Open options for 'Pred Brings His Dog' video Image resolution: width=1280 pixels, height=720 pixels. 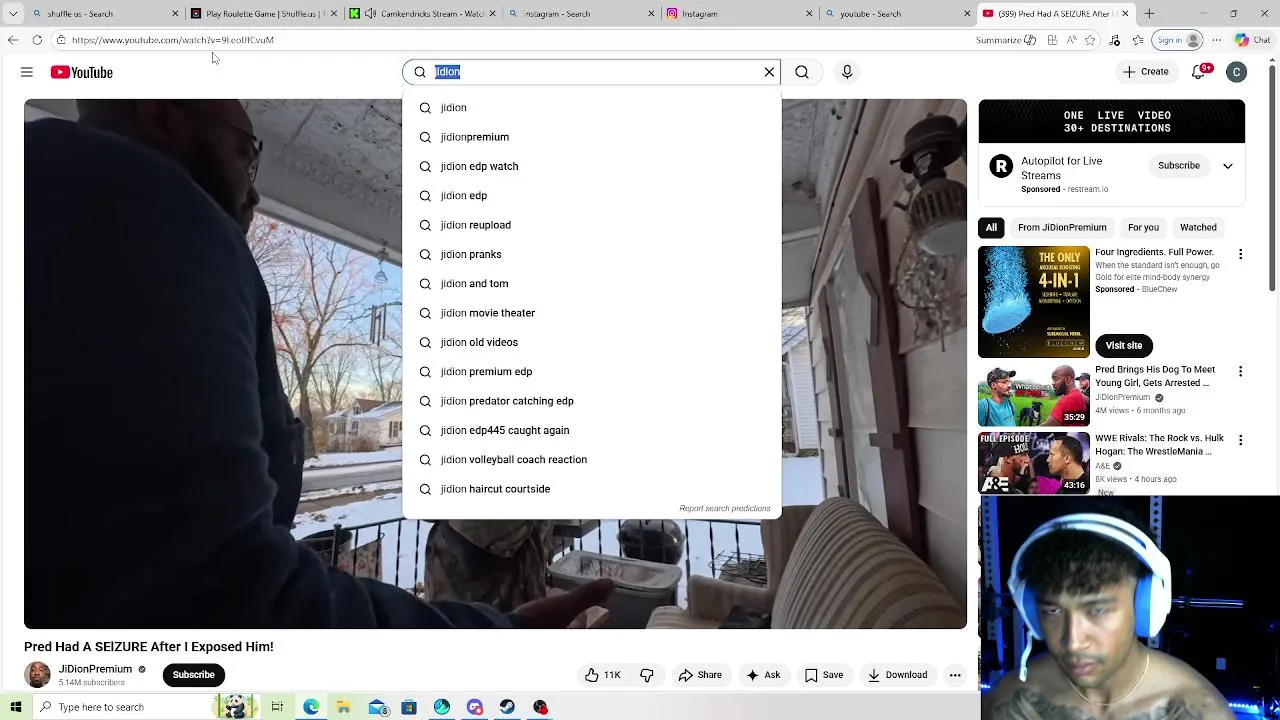click(x=1241, y=371)
